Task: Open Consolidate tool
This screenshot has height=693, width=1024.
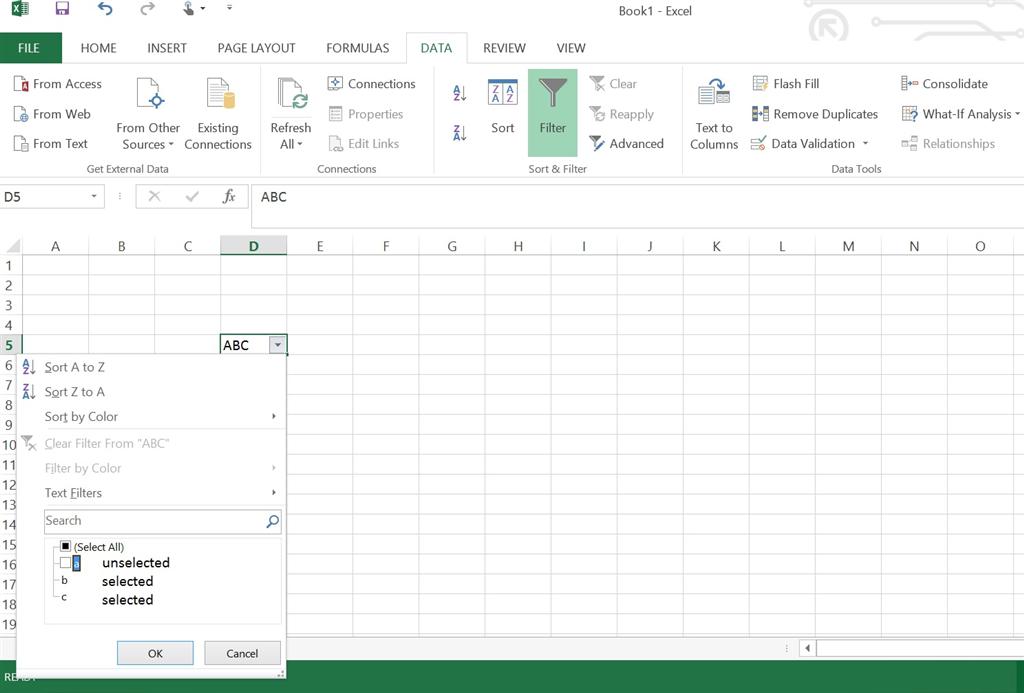Action: [x=944, y=84]
